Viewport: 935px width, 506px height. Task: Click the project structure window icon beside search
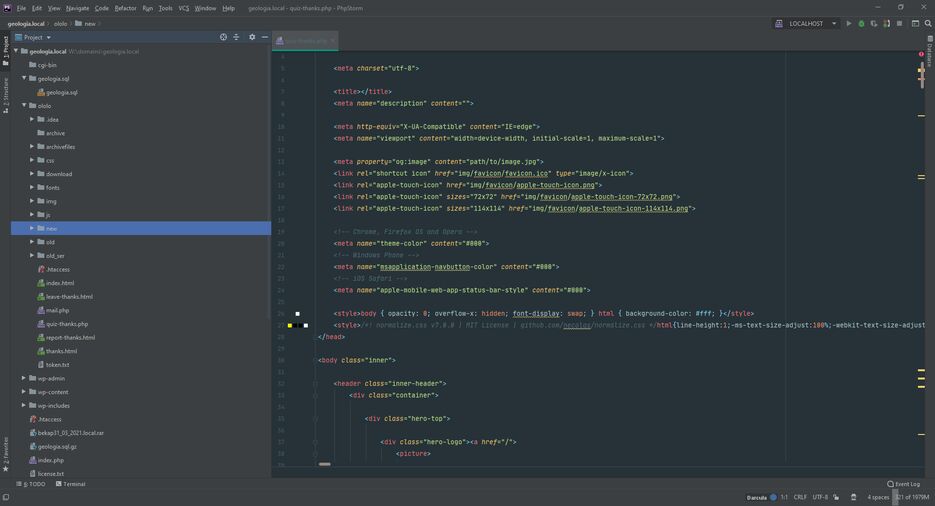coord(915,24)
